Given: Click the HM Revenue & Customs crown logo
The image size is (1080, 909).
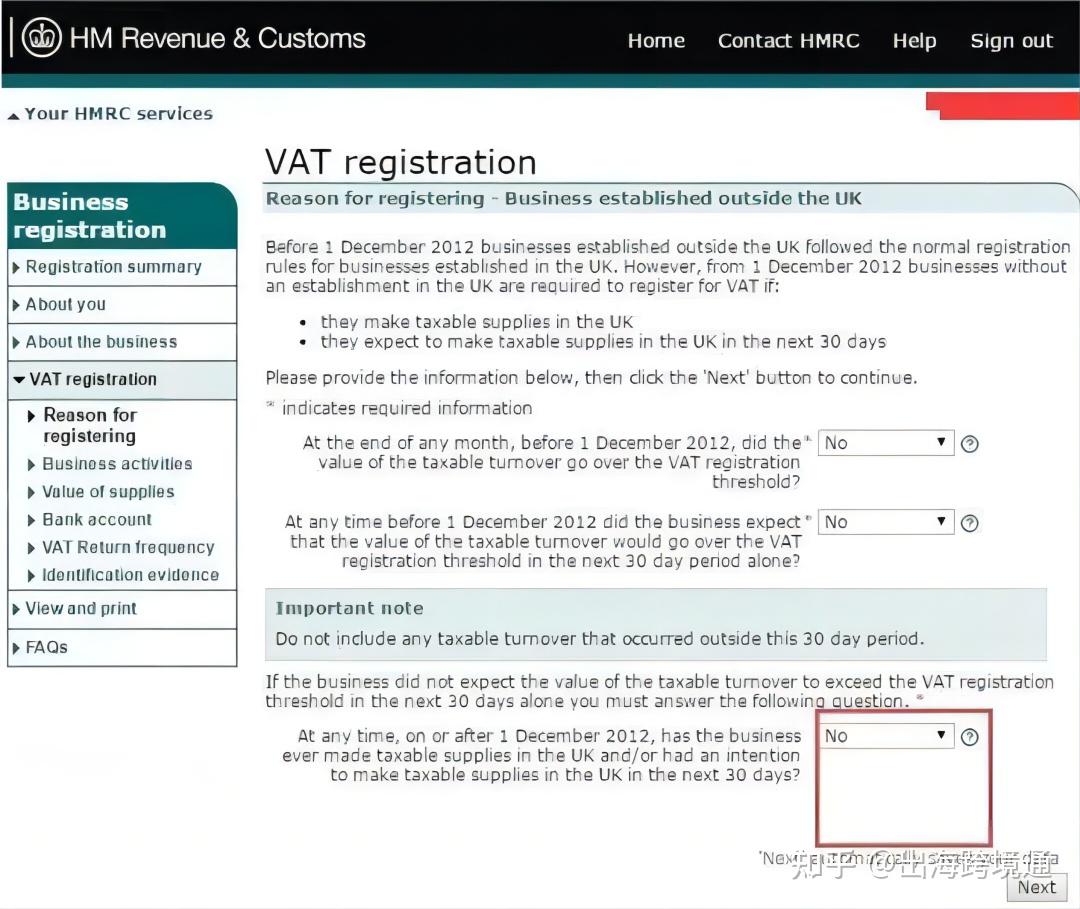Looking at the screenshot, I should point(40,39).
